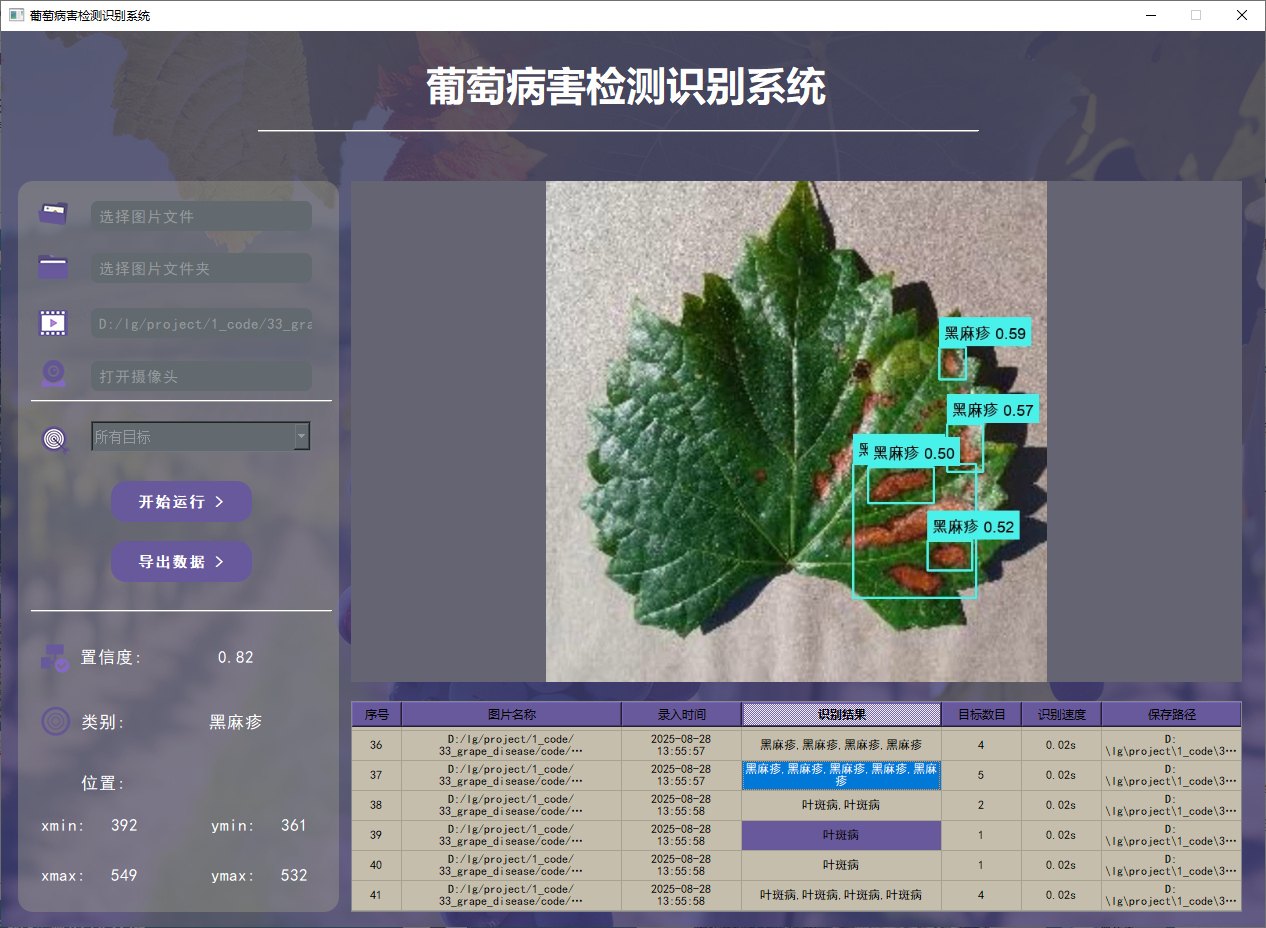Start detection with 开始运行 button

(181, 501)
